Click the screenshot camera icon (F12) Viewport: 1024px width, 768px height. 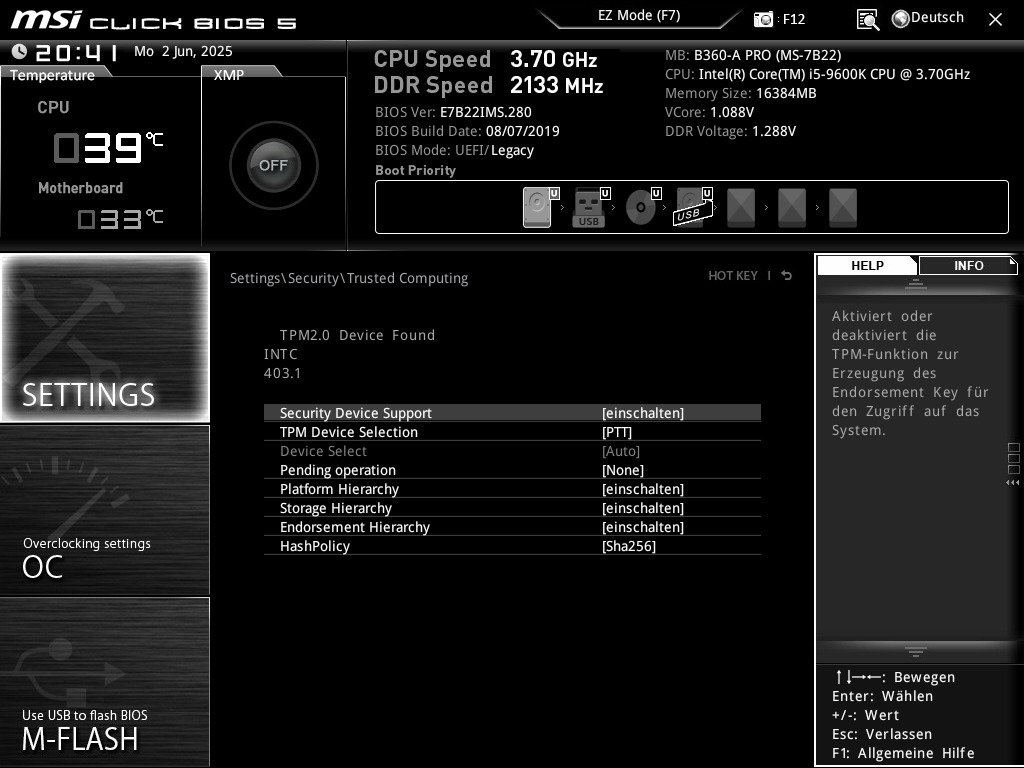pos(763,19)
